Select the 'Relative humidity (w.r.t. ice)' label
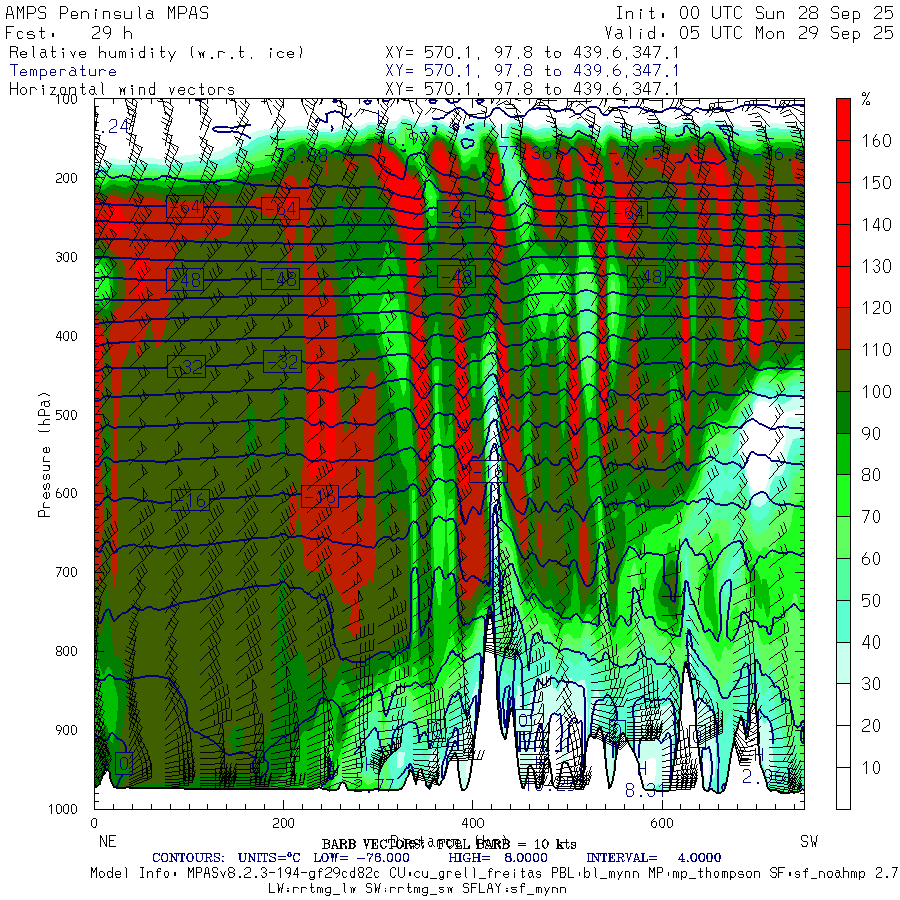 click(156, 53)
